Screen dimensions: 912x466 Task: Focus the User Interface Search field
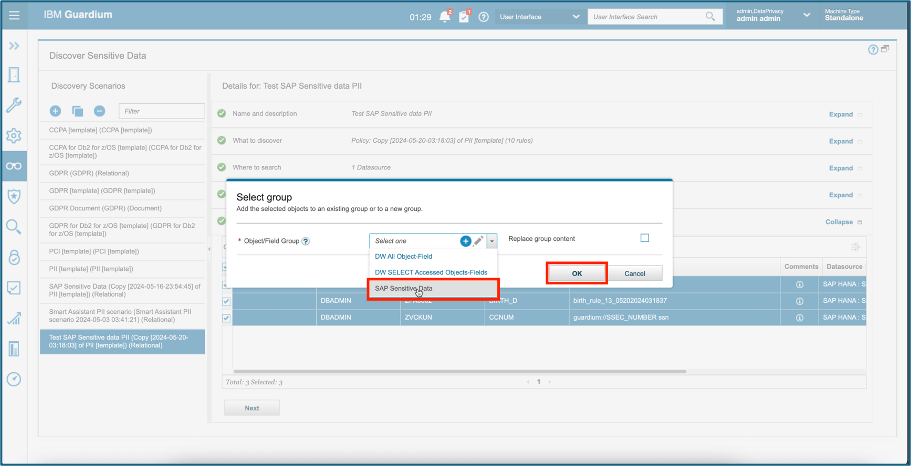[655, 16]
